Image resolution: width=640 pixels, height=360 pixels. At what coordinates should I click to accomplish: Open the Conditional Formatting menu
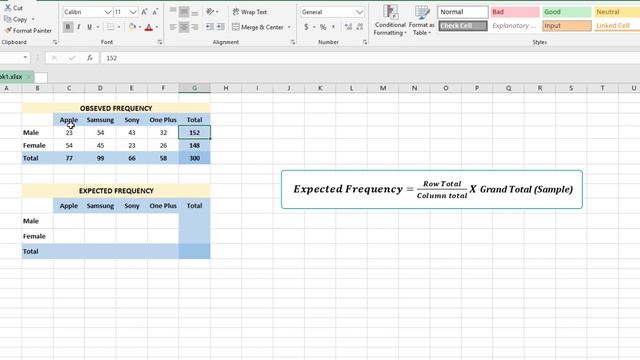(x=390, y=20)
